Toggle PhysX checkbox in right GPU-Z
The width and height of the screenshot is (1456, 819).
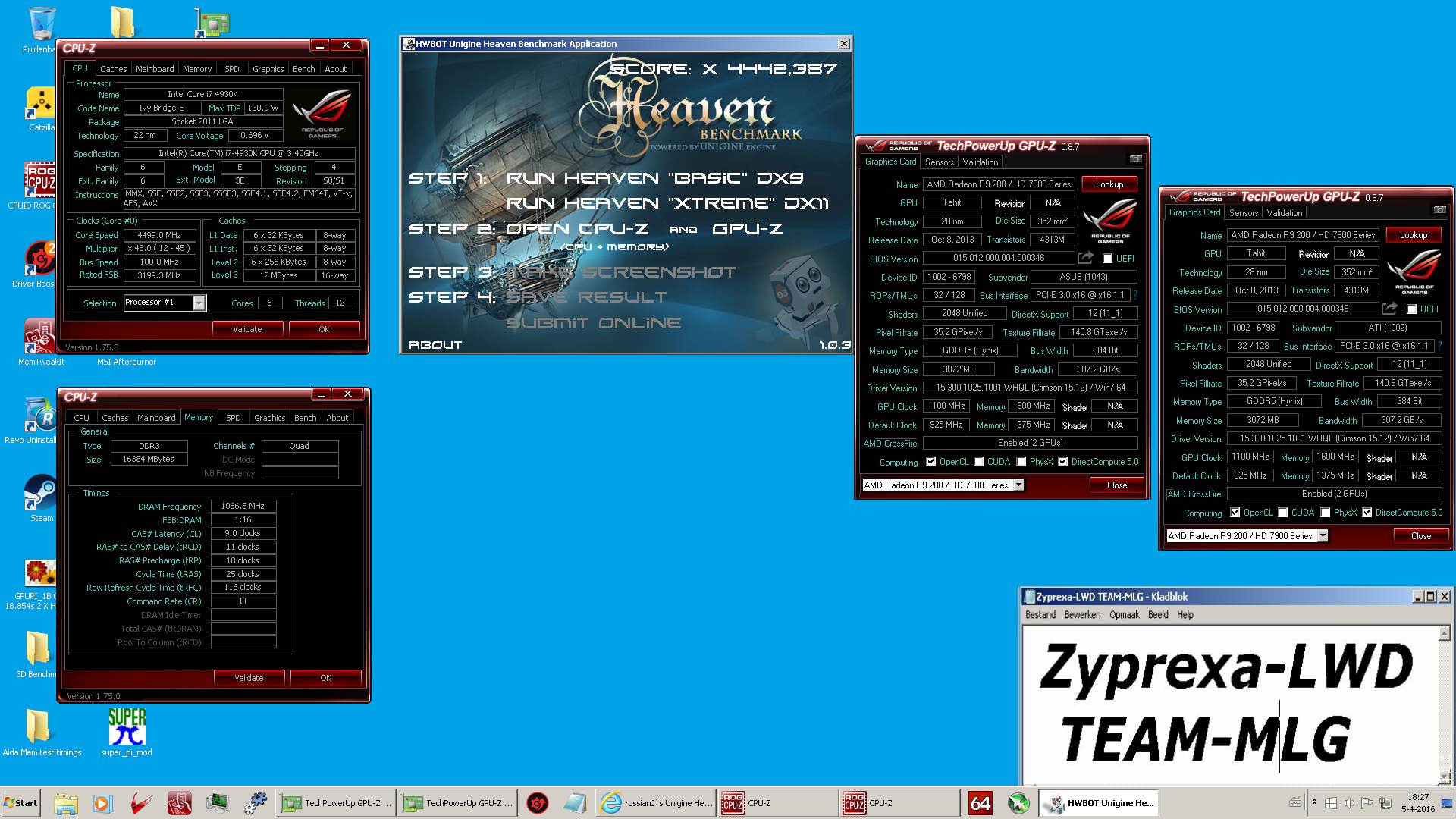(x=1326, y=513)
